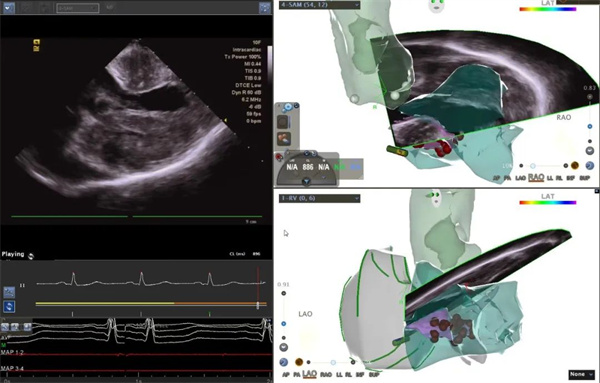The height and width of the screenshot is (383, 600).
Task: Click the blue magnifier icon in floating tool panel
Action: click(x=288, y=108)
